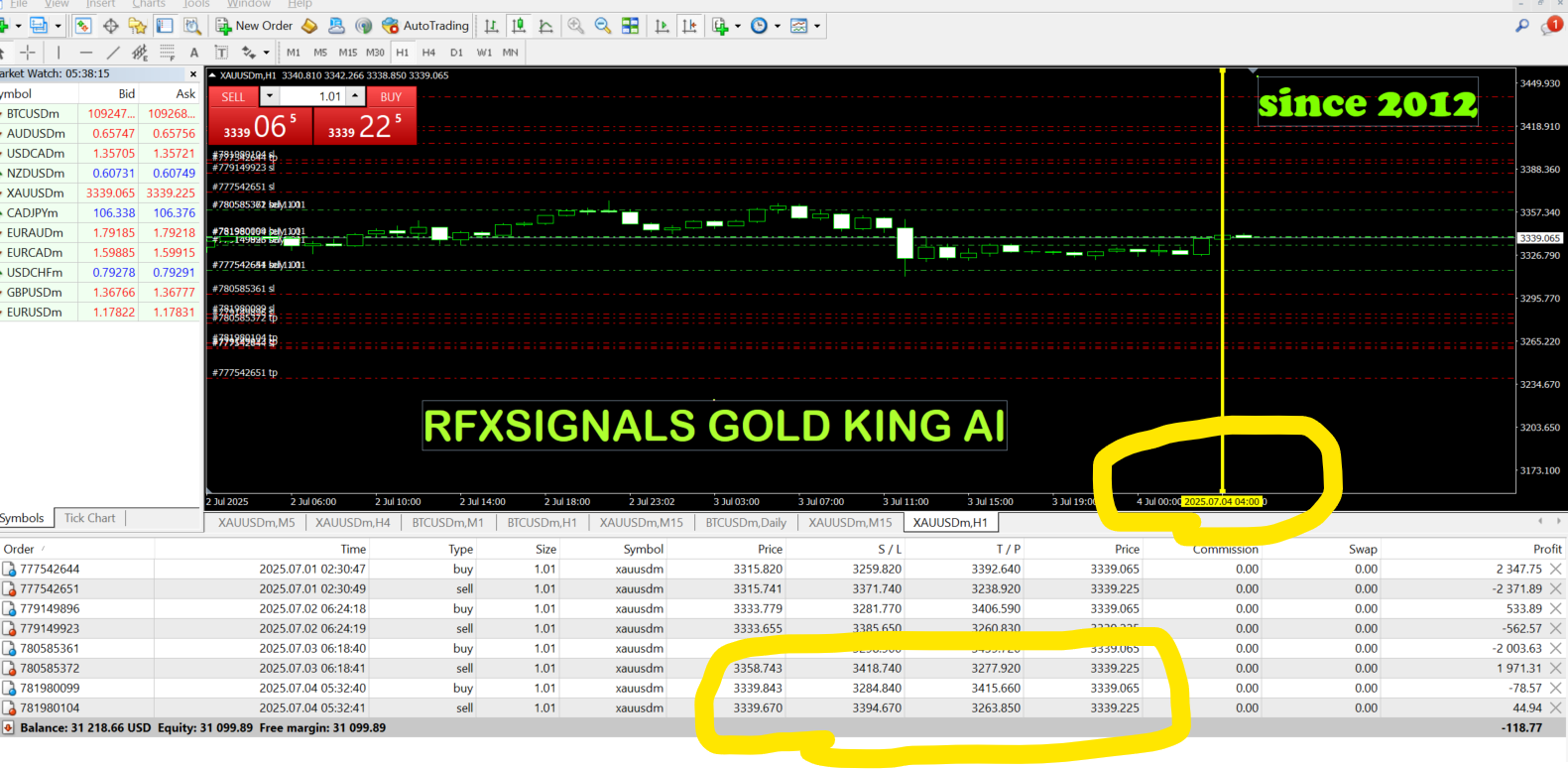
Task: Open the Strategy Tester magnifier icon
Action: (x=191, y=26)
